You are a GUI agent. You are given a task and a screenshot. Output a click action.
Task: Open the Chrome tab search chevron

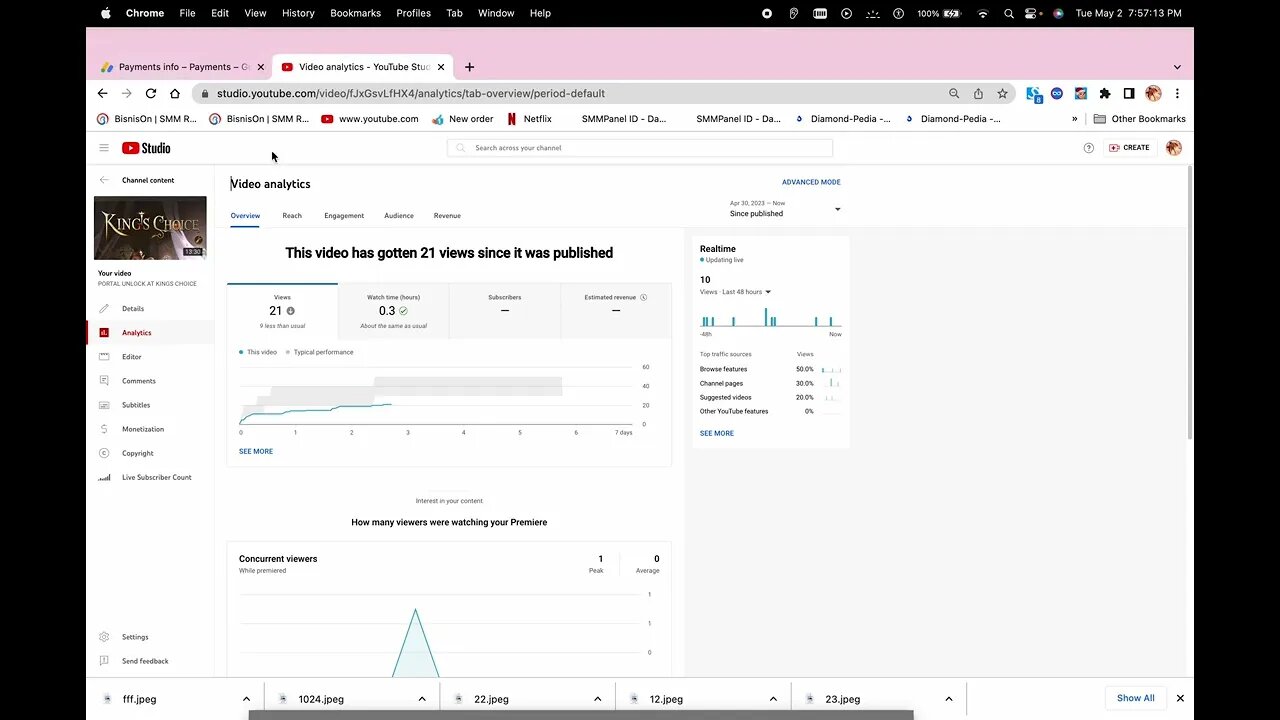point(1177,67)
